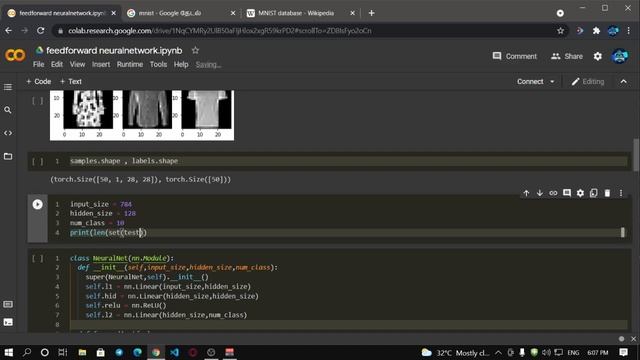Open the View menu
640x360 pixels.
click(77, 64)
